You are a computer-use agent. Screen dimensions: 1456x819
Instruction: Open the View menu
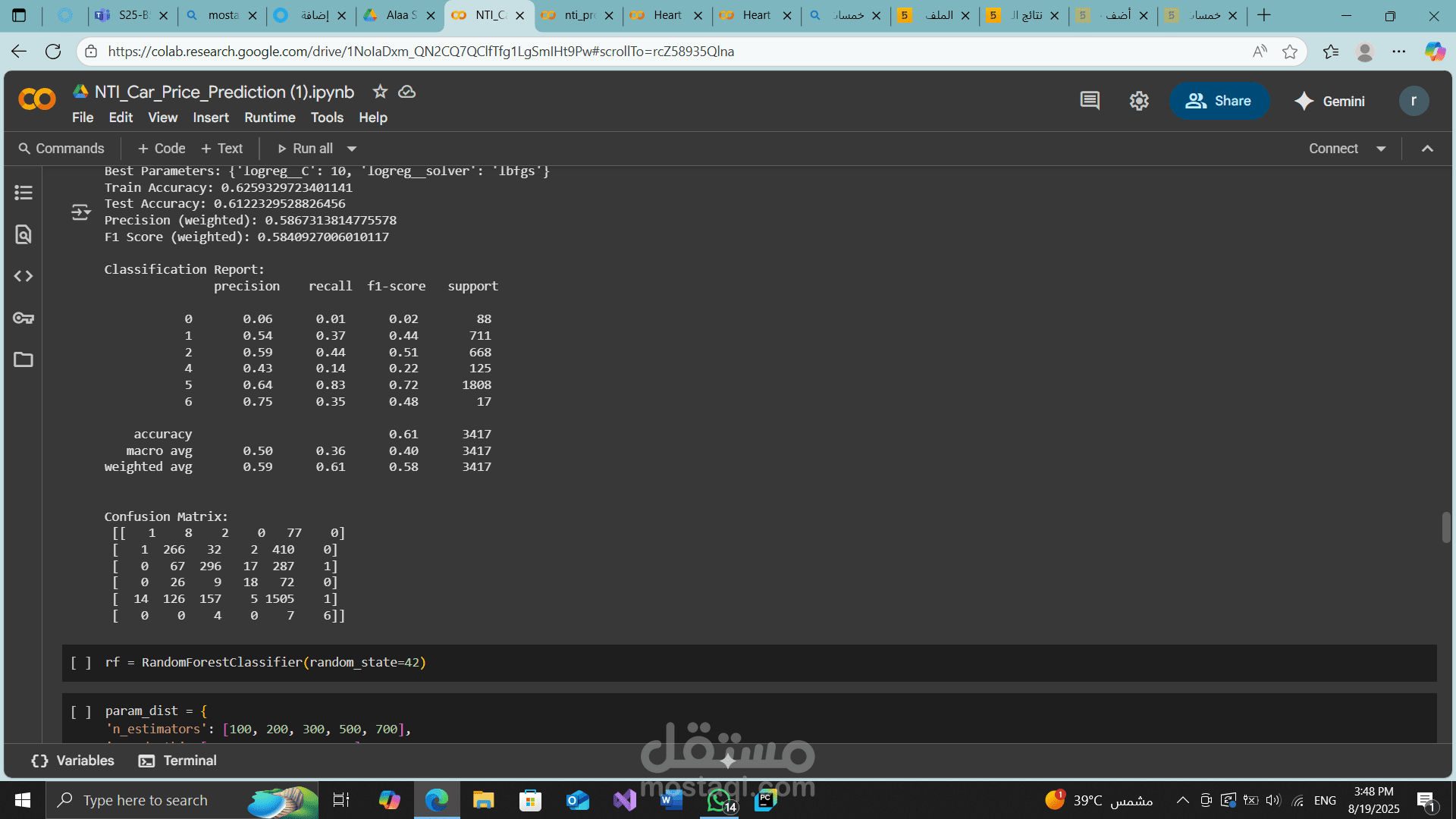point(162,118)
